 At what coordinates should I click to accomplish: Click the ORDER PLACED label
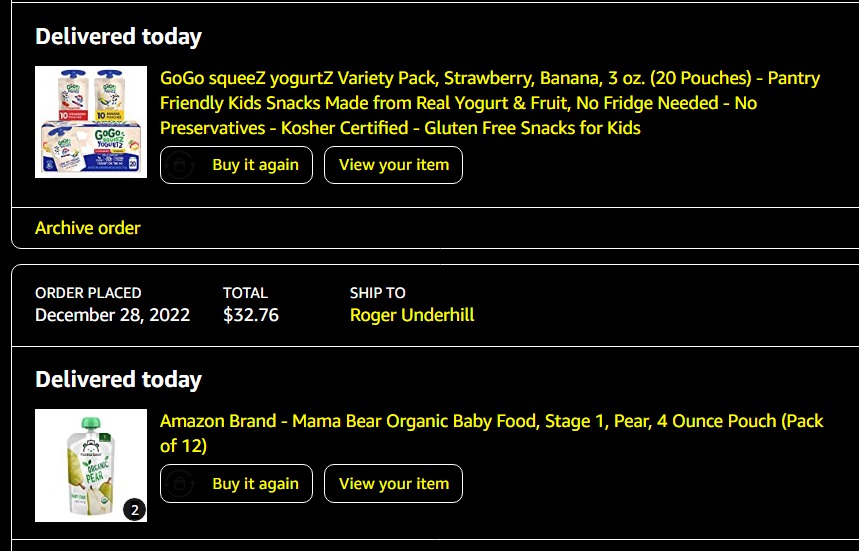pyautogui.click(x=88, y=293)
